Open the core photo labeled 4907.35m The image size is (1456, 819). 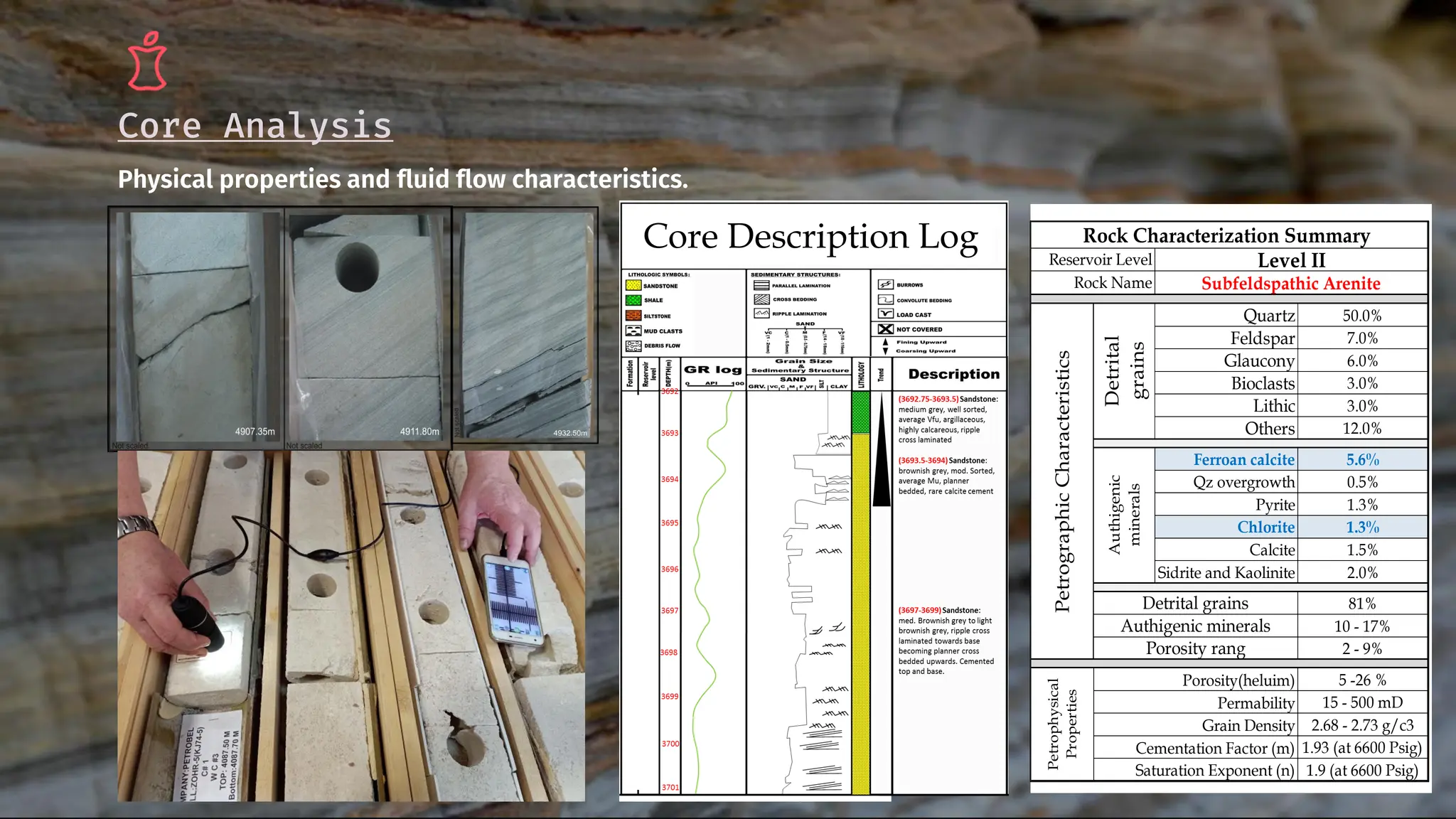coord(197,328)
